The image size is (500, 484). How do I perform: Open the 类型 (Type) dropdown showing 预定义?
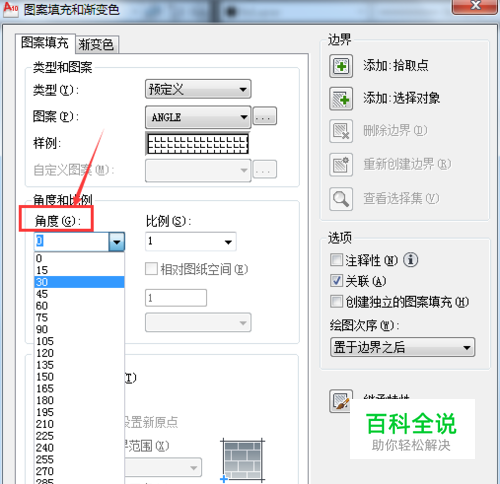coord(198,89)
